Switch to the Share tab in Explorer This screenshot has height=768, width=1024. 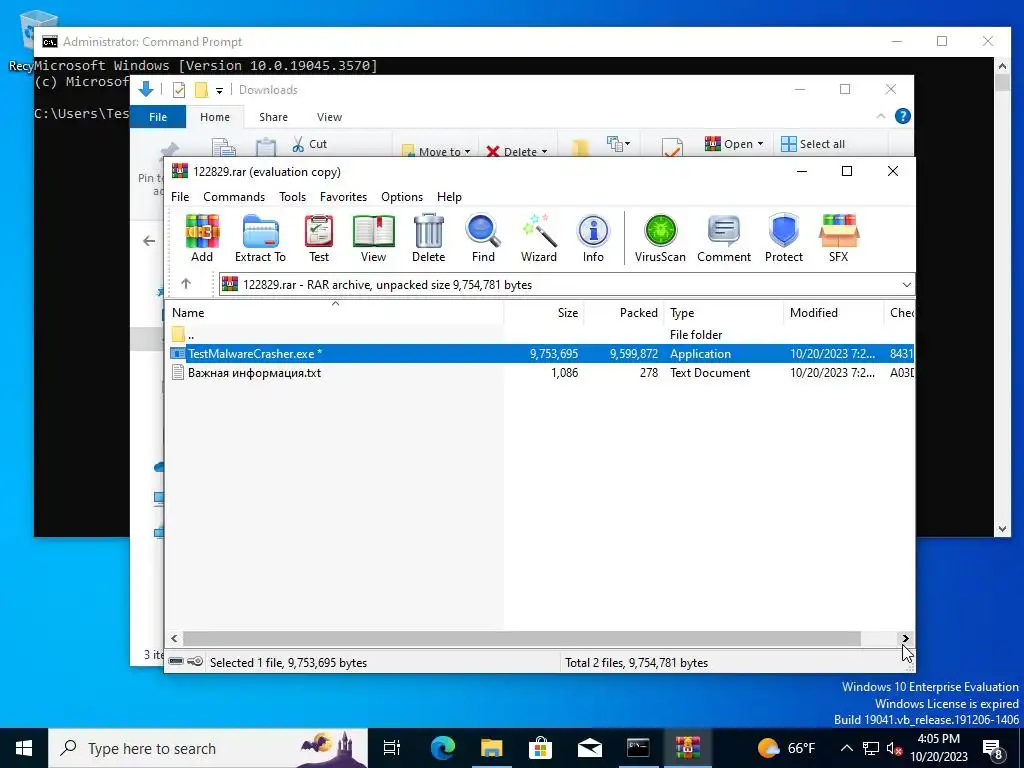click(273, 117)
